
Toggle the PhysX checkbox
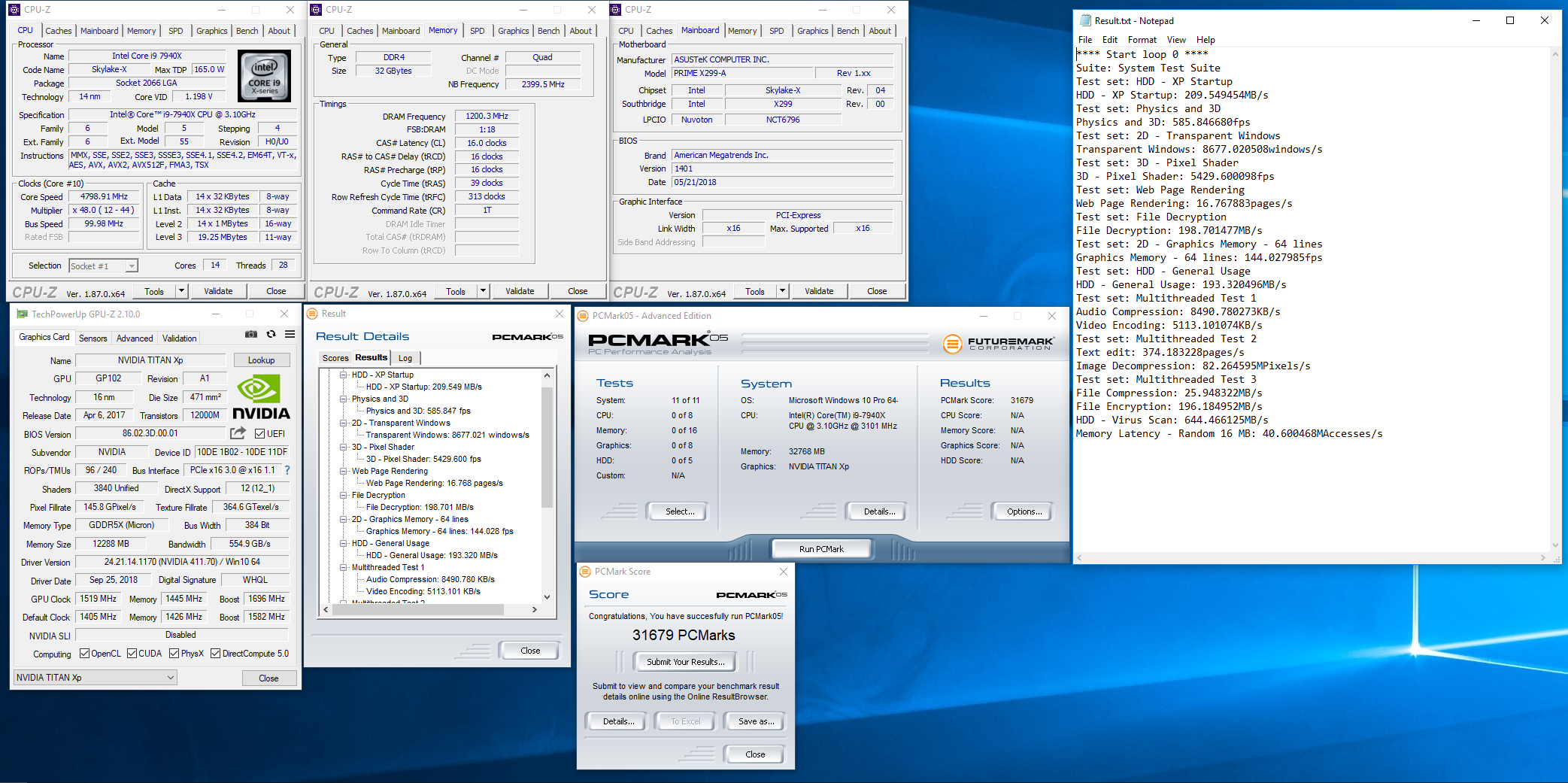[174, 654]
